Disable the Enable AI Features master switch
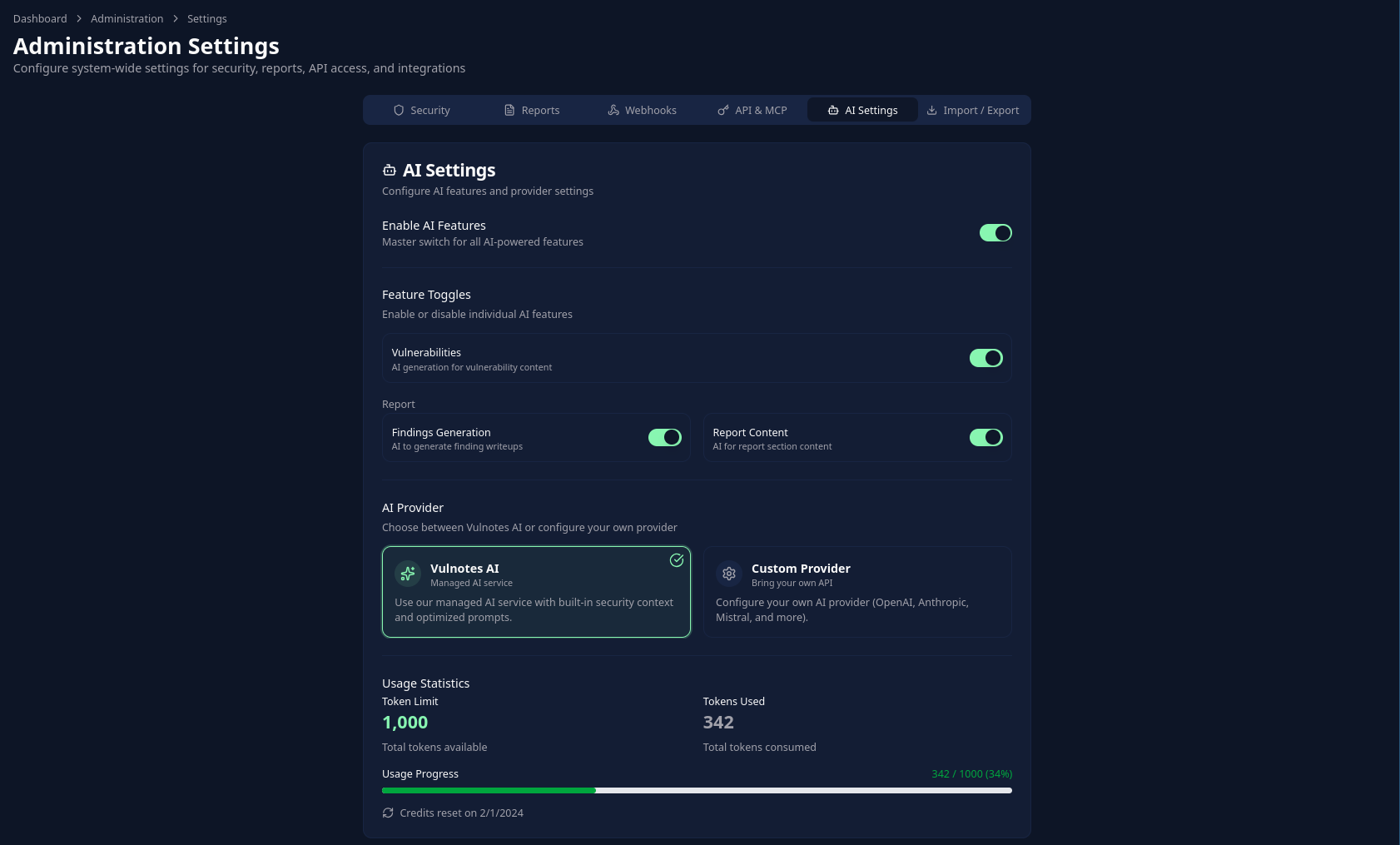This screenshot has width=1400, height=845. [995, 233]
